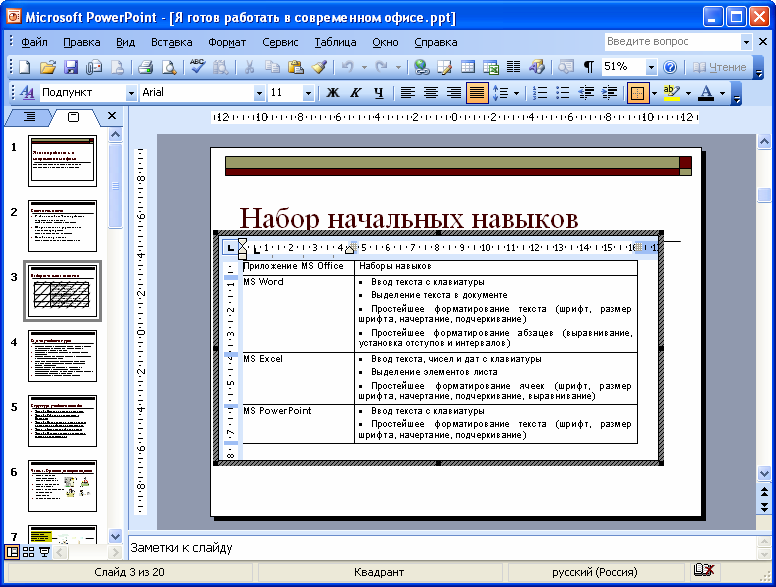This screenshot has width=776, height=587.
Task: Insert an Excel worksheet icon
Action: click(x=490, y=67)
